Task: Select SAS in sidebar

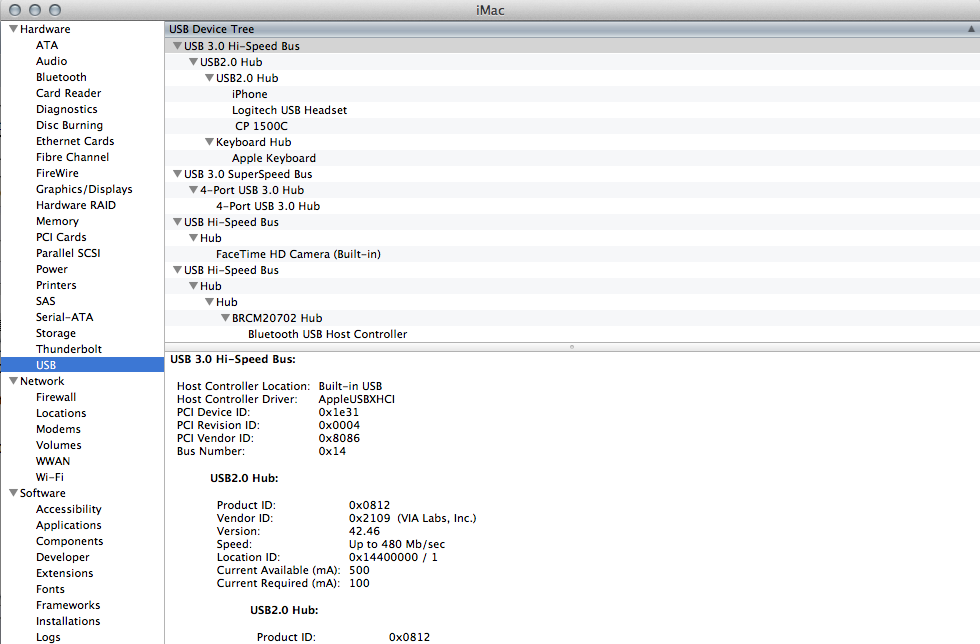Action: [46, 301]
